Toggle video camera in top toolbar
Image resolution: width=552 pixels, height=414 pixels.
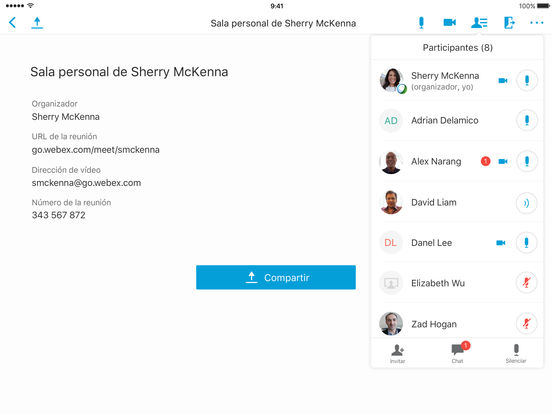coord(450,23)
